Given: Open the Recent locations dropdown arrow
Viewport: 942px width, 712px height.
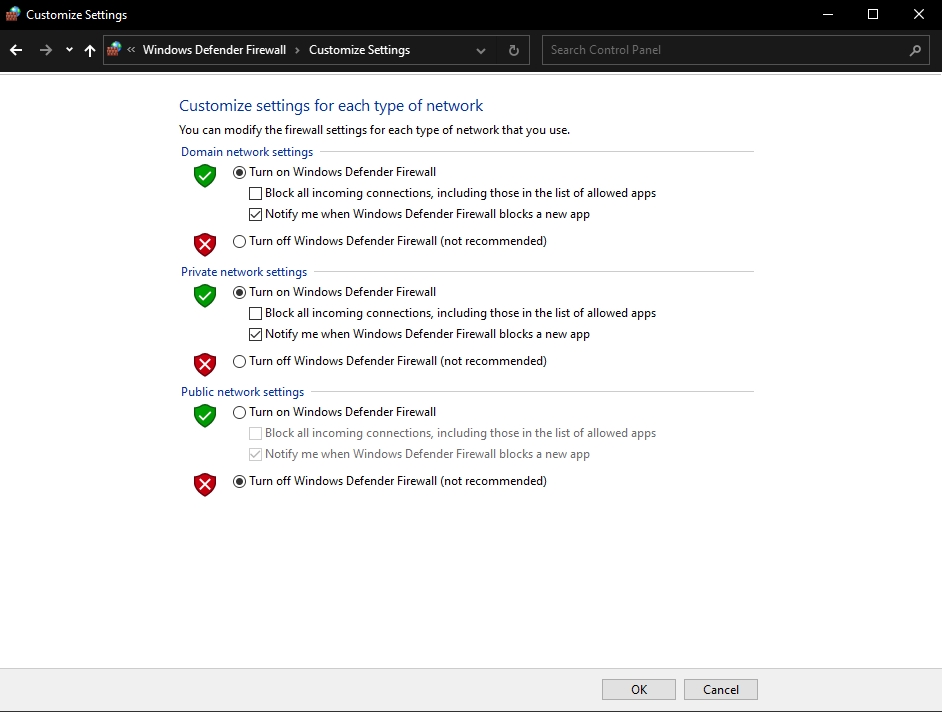Looking at the screenshot, I should click(x=69, y=50).
